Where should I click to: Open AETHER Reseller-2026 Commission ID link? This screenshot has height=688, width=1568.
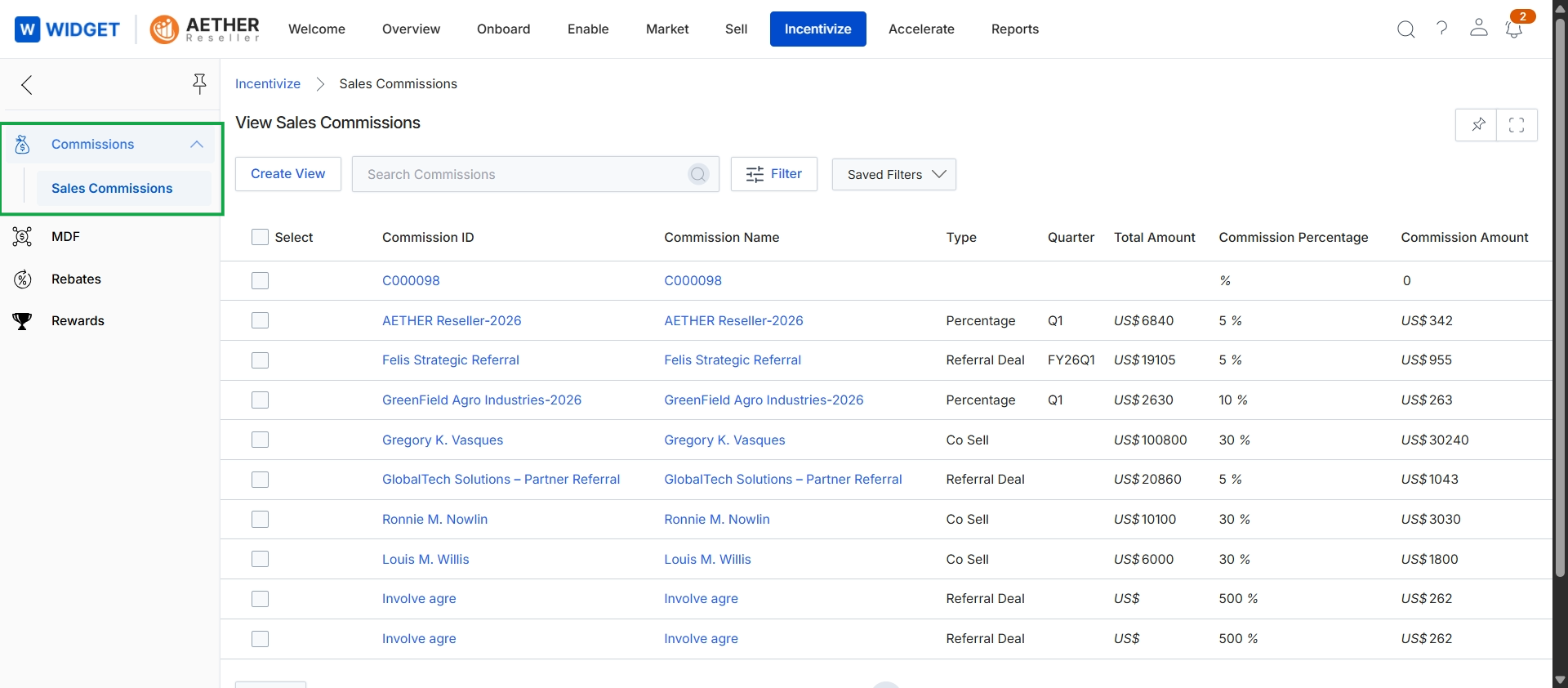[452, 320]
